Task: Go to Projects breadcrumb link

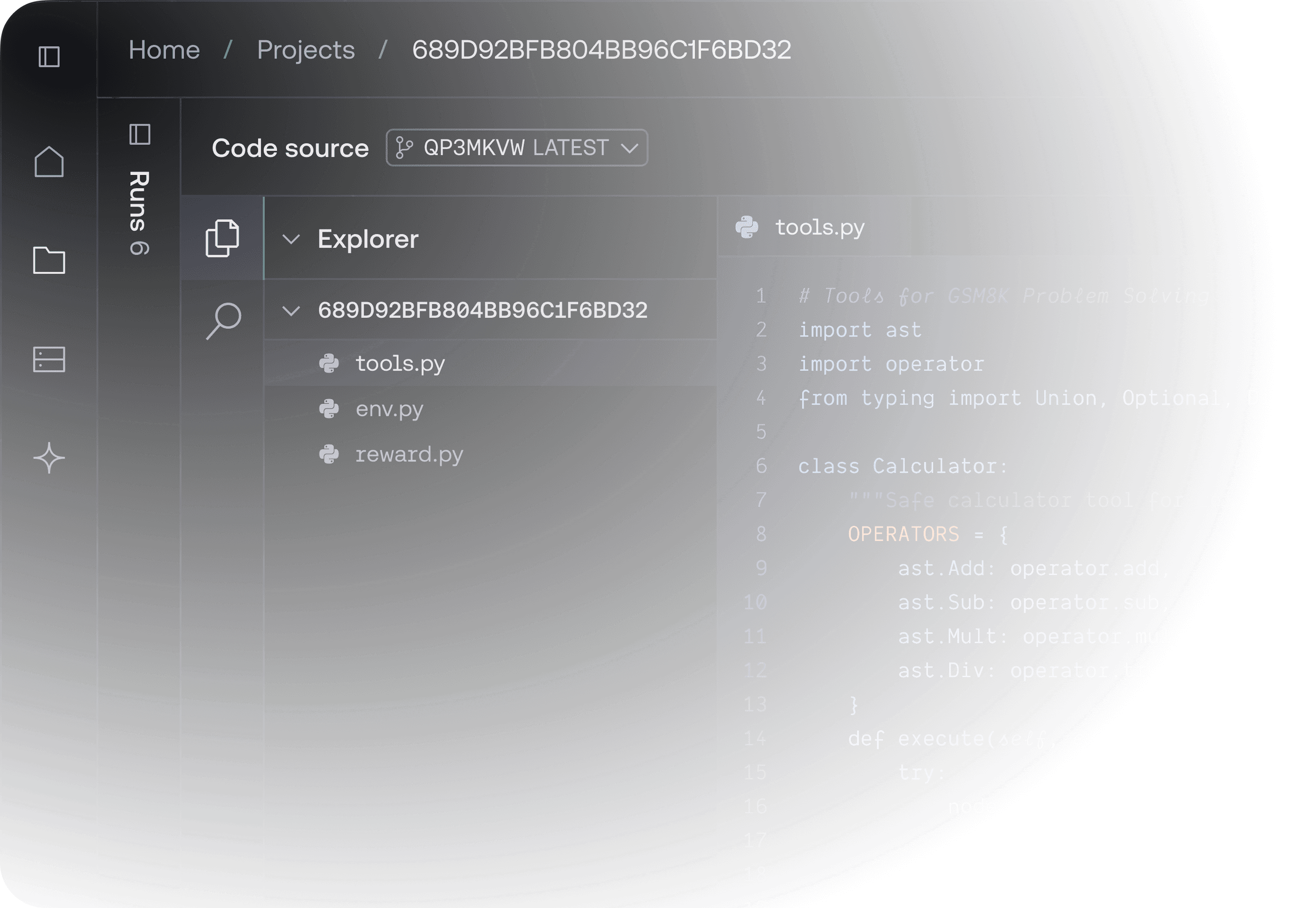Action: pos(305,50)
